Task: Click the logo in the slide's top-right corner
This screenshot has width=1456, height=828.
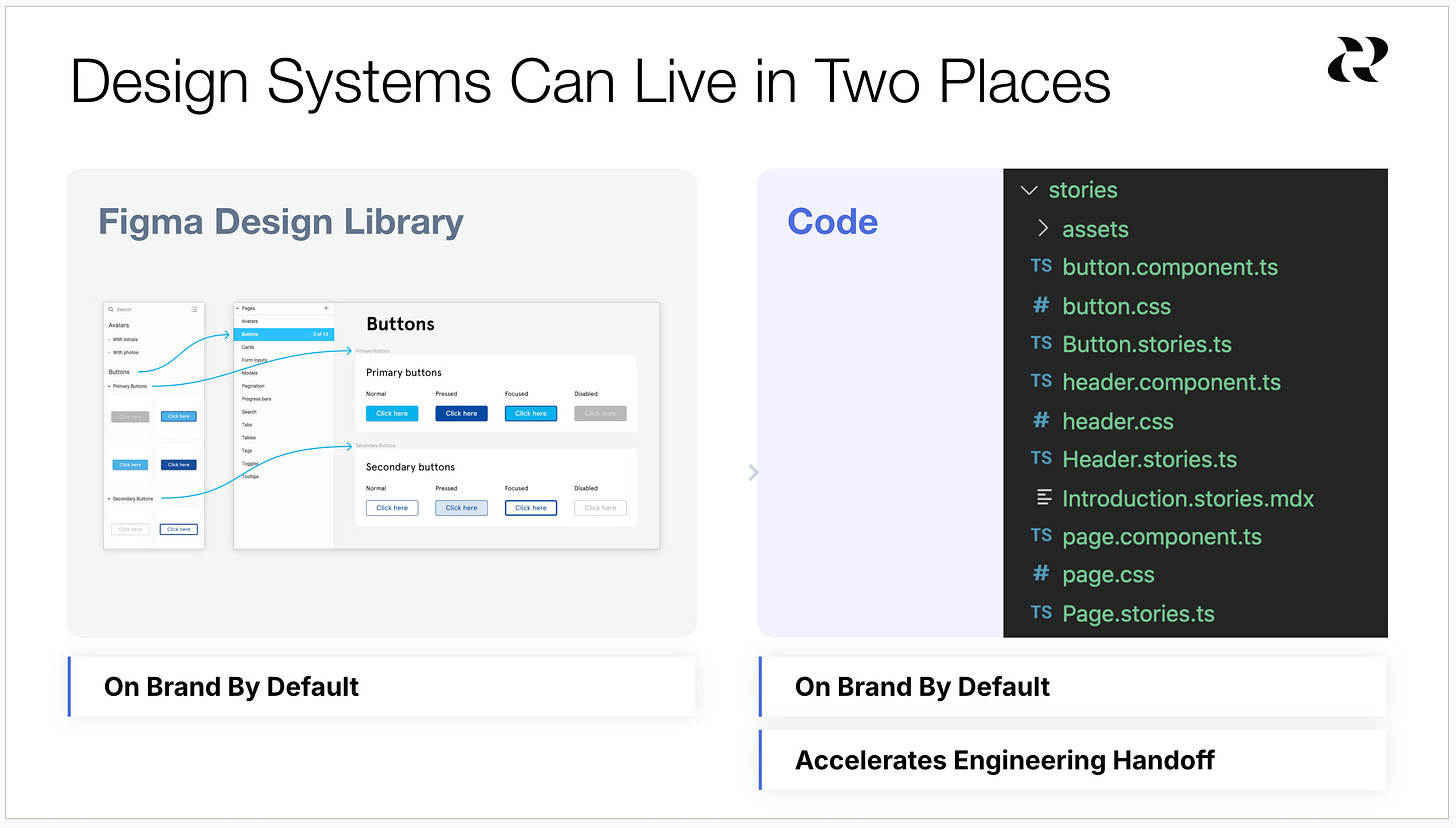Action: pyautogui.click(x=1357, y=60)
